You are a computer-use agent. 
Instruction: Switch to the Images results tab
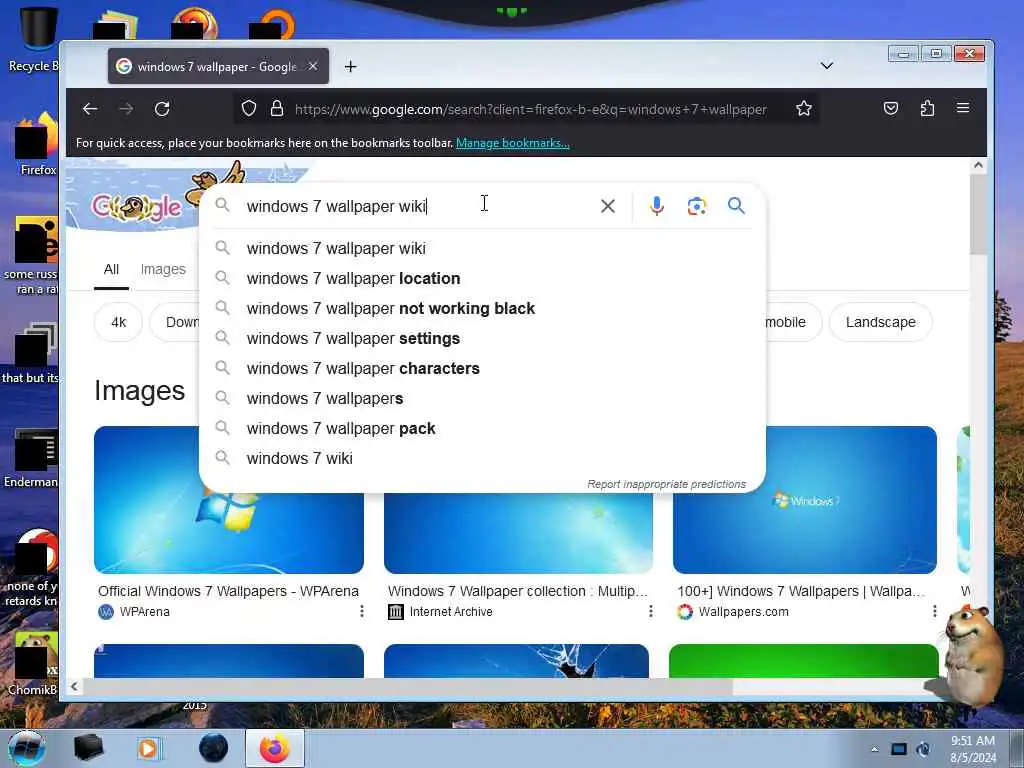[x=163, y=269]
